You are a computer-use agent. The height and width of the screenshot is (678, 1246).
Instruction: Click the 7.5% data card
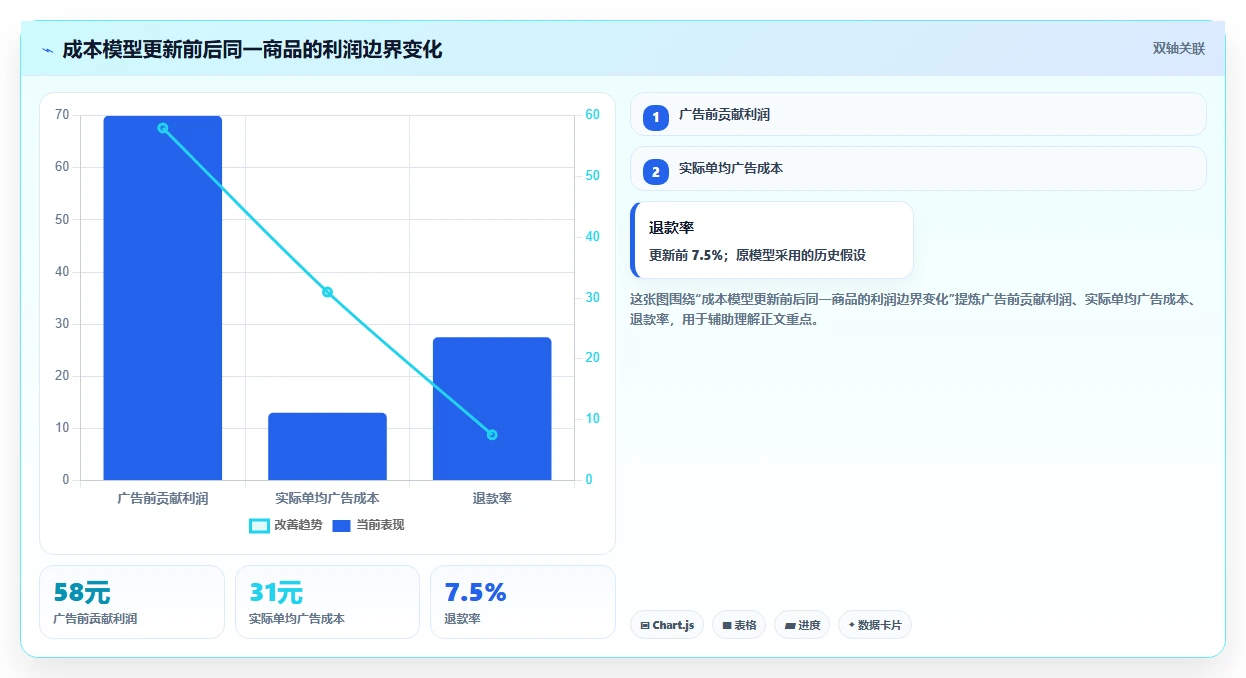point(523,602)
